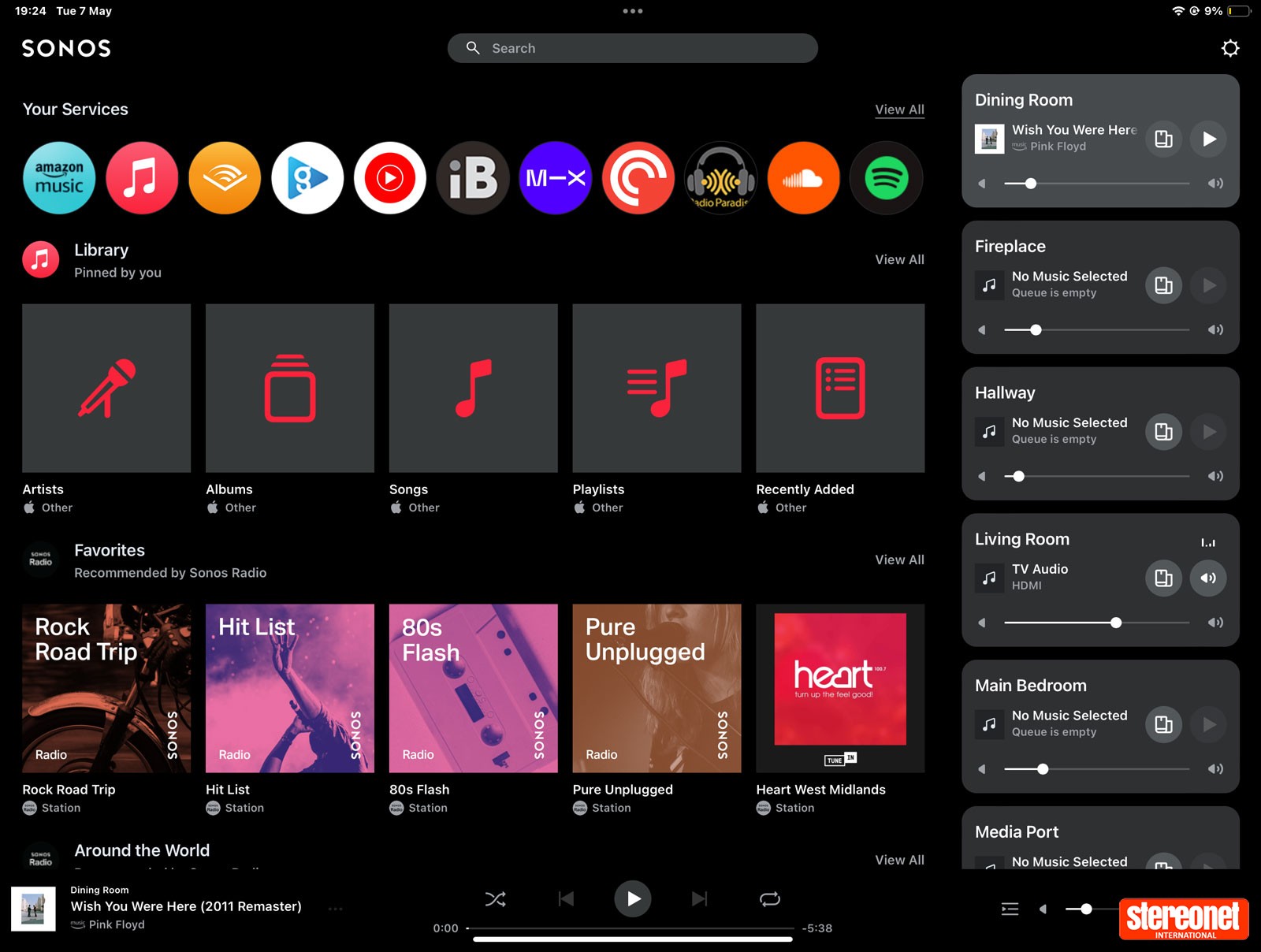Toggle shuffle playback

click(496, 898)
